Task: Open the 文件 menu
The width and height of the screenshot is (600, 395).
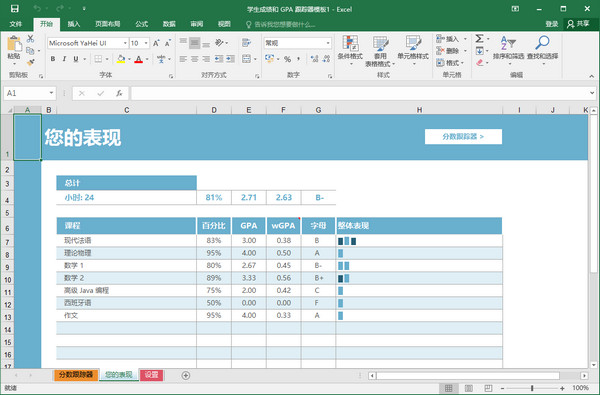Action: click(x=16, y=24)
